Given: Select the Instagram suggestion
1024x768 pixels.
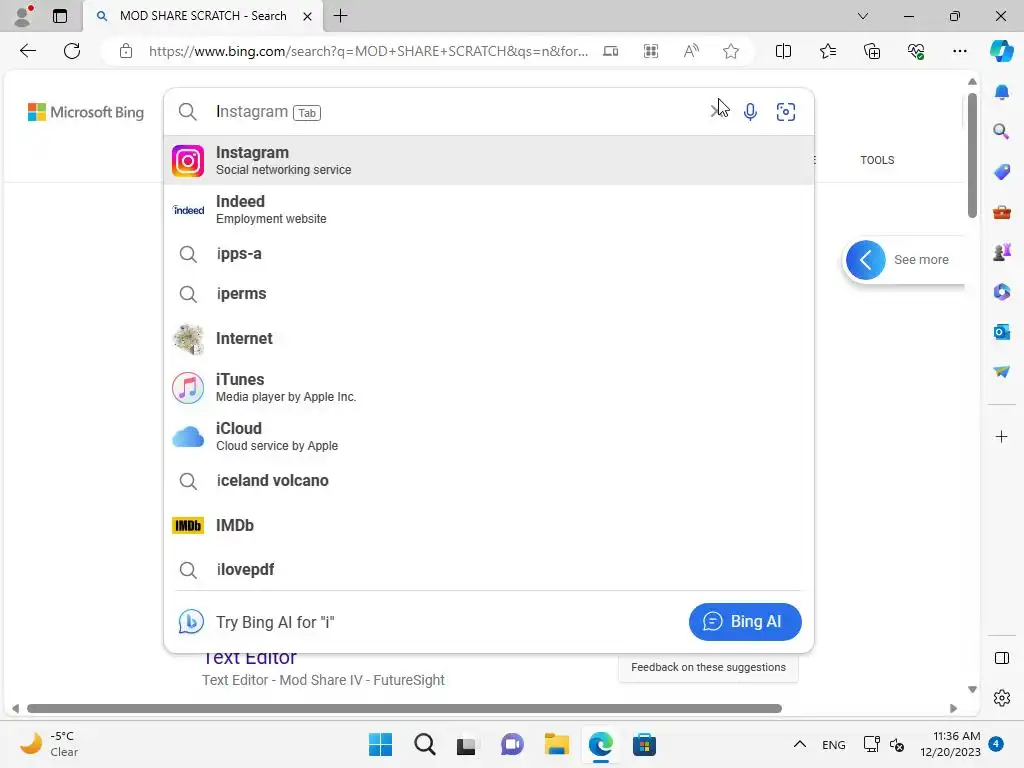Looking at the screenshot, I should pyautogui.click(x=488, y=161).
